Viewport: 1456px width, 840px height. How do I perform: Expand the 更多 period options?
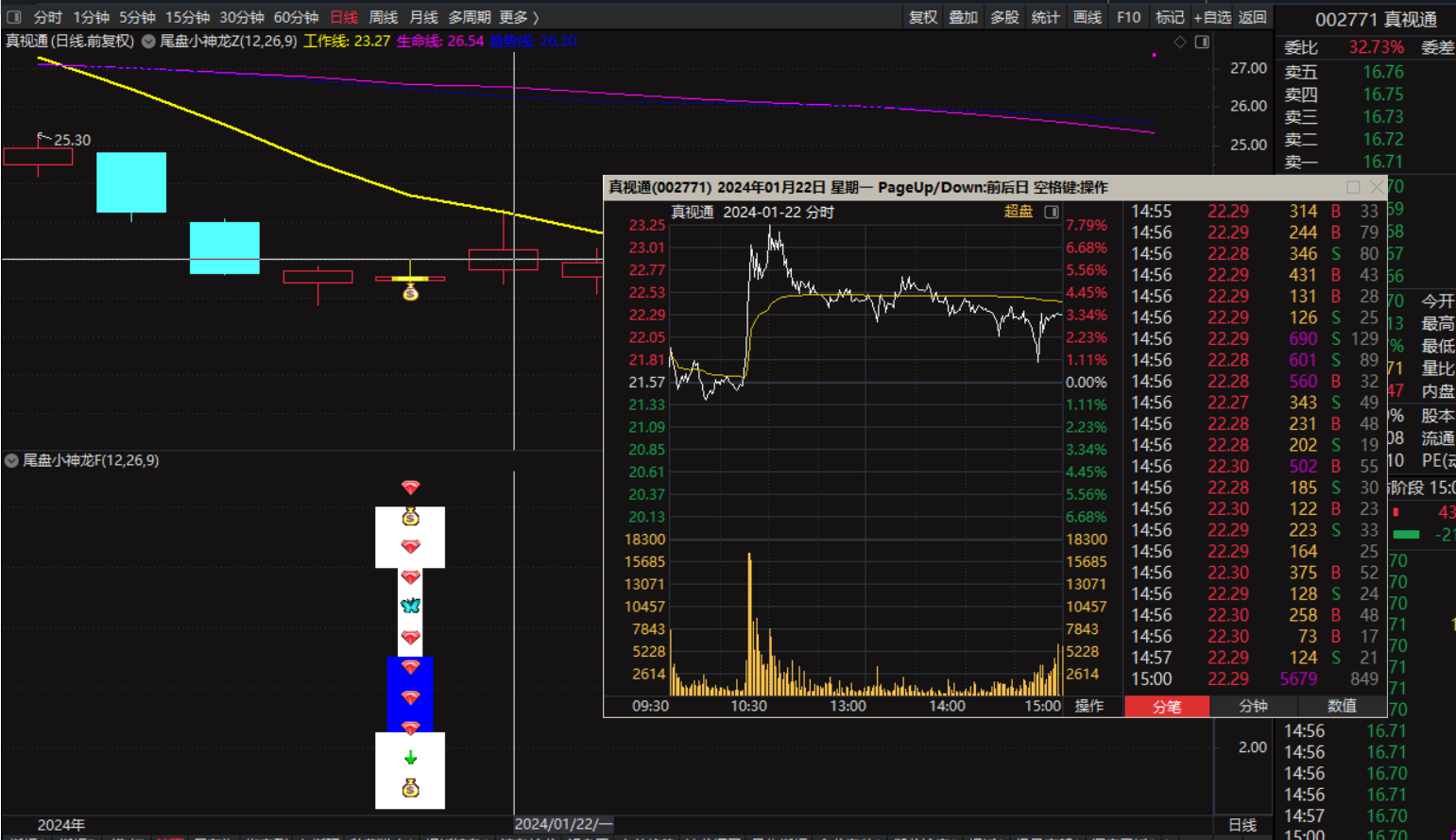click(519, 17)
